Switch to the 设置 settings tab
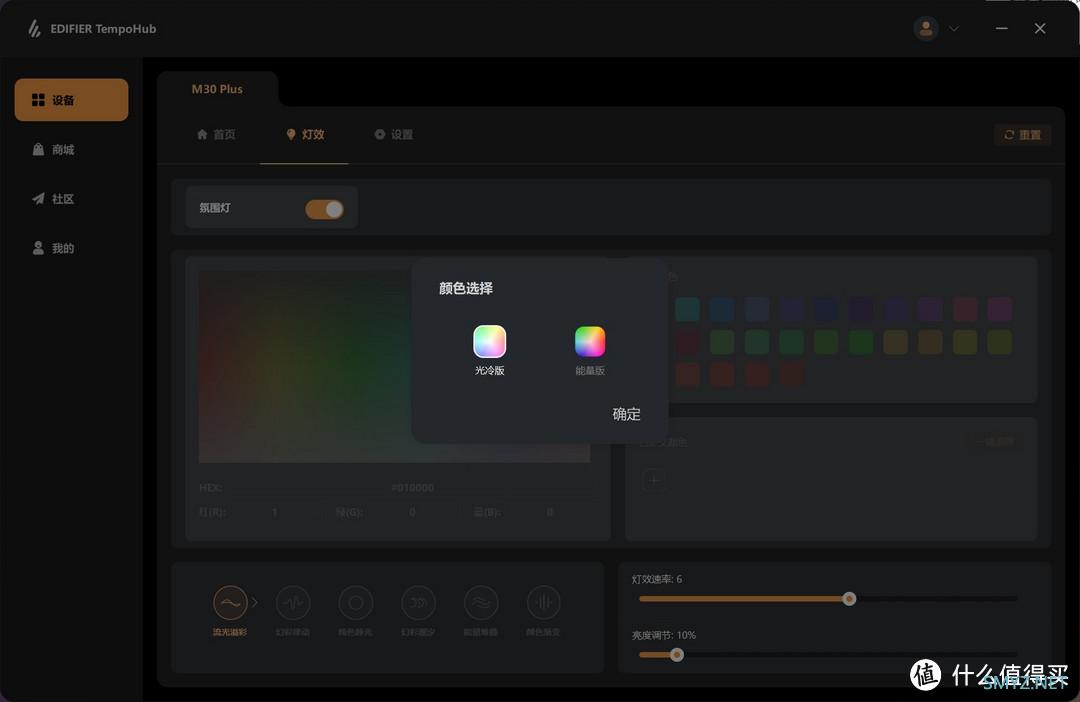The image size is (1080, 702). (394, 134)
